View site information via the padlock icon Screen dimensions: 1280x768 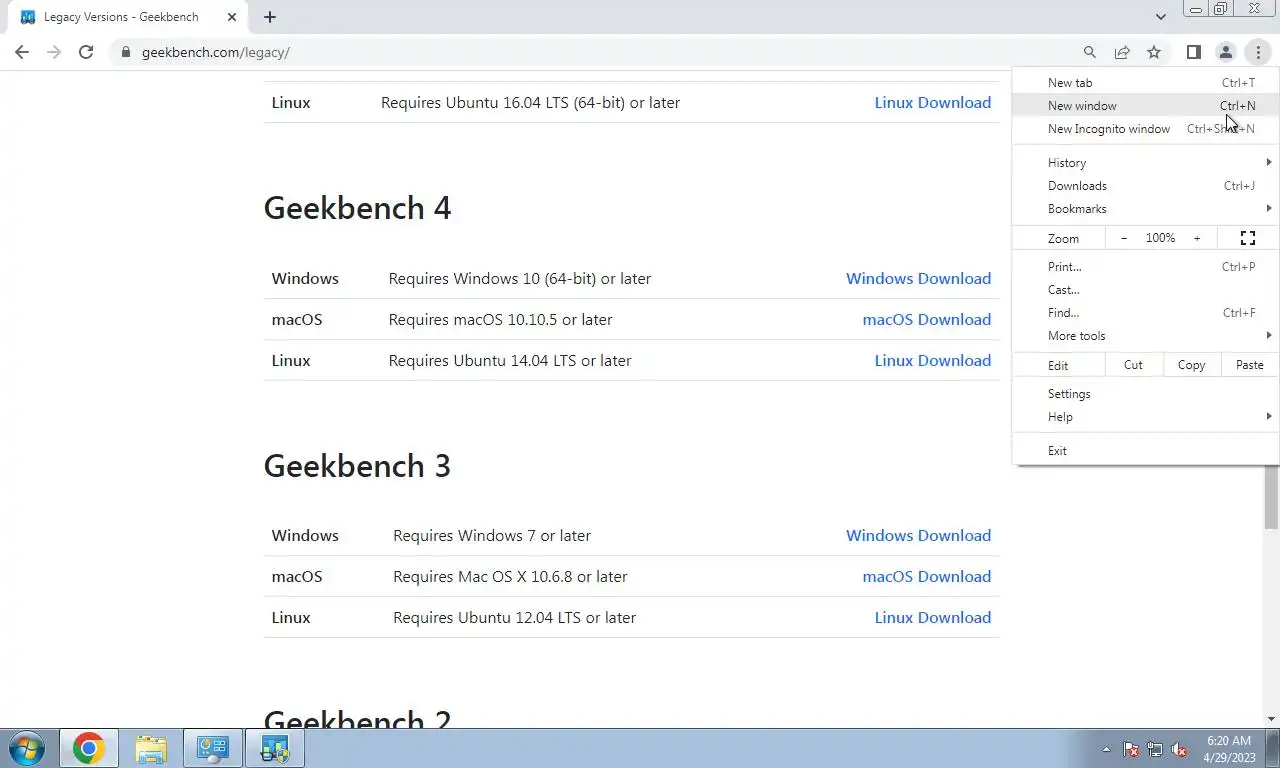click(126, 52)
